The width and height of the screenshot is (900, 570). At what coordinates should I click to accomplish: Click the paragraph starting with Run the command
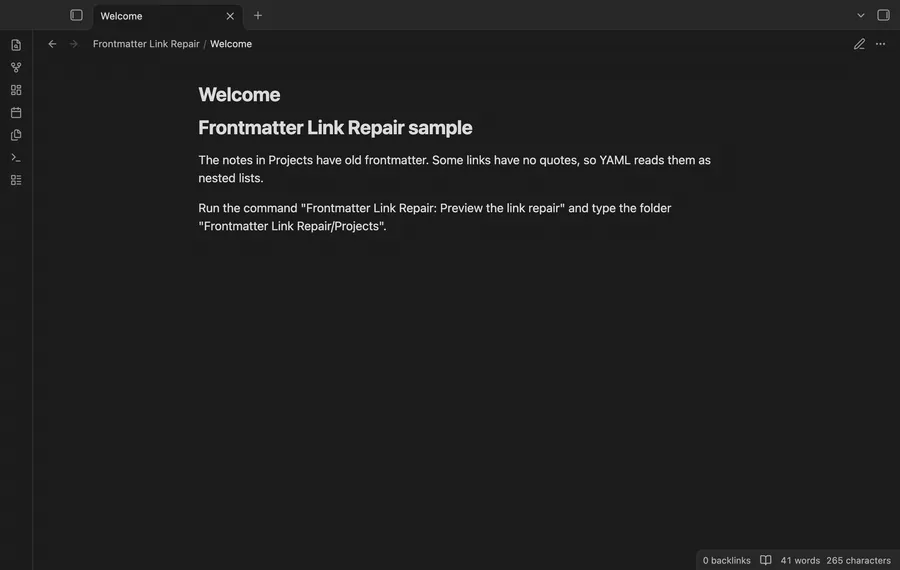[435, 217]
